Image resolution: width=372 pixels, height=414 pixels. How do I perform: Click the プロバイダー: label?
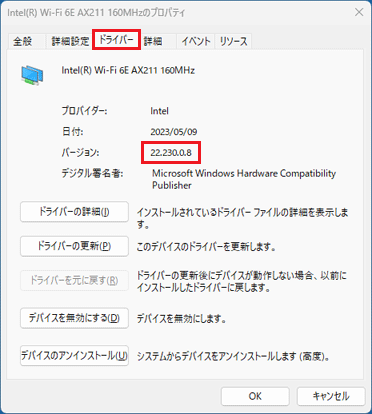click(x=84, y=111)
